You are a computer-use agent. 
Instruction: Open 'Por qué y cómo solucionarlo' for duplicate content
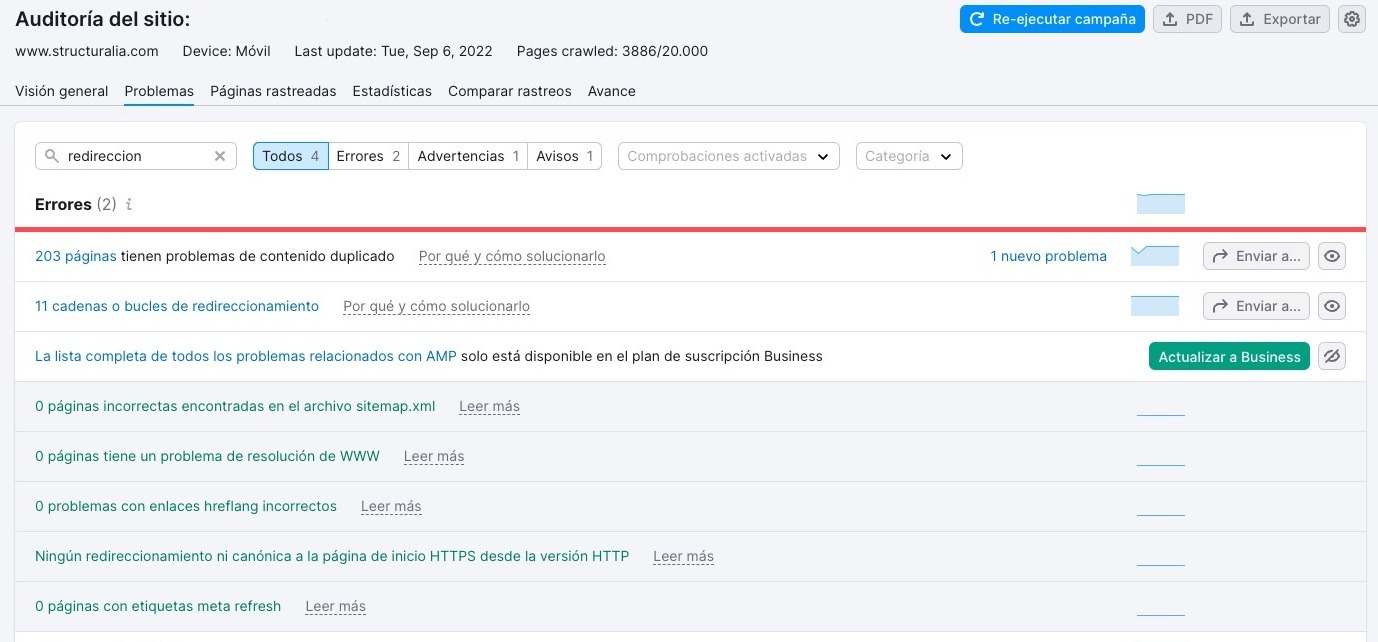pyautogui.click(x=511, y=256)
